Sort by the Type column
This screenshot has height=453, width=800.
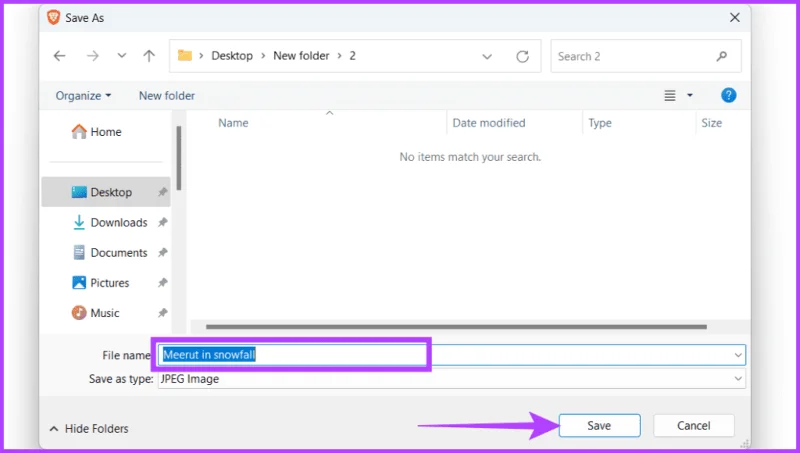click(x=600, y=123)
